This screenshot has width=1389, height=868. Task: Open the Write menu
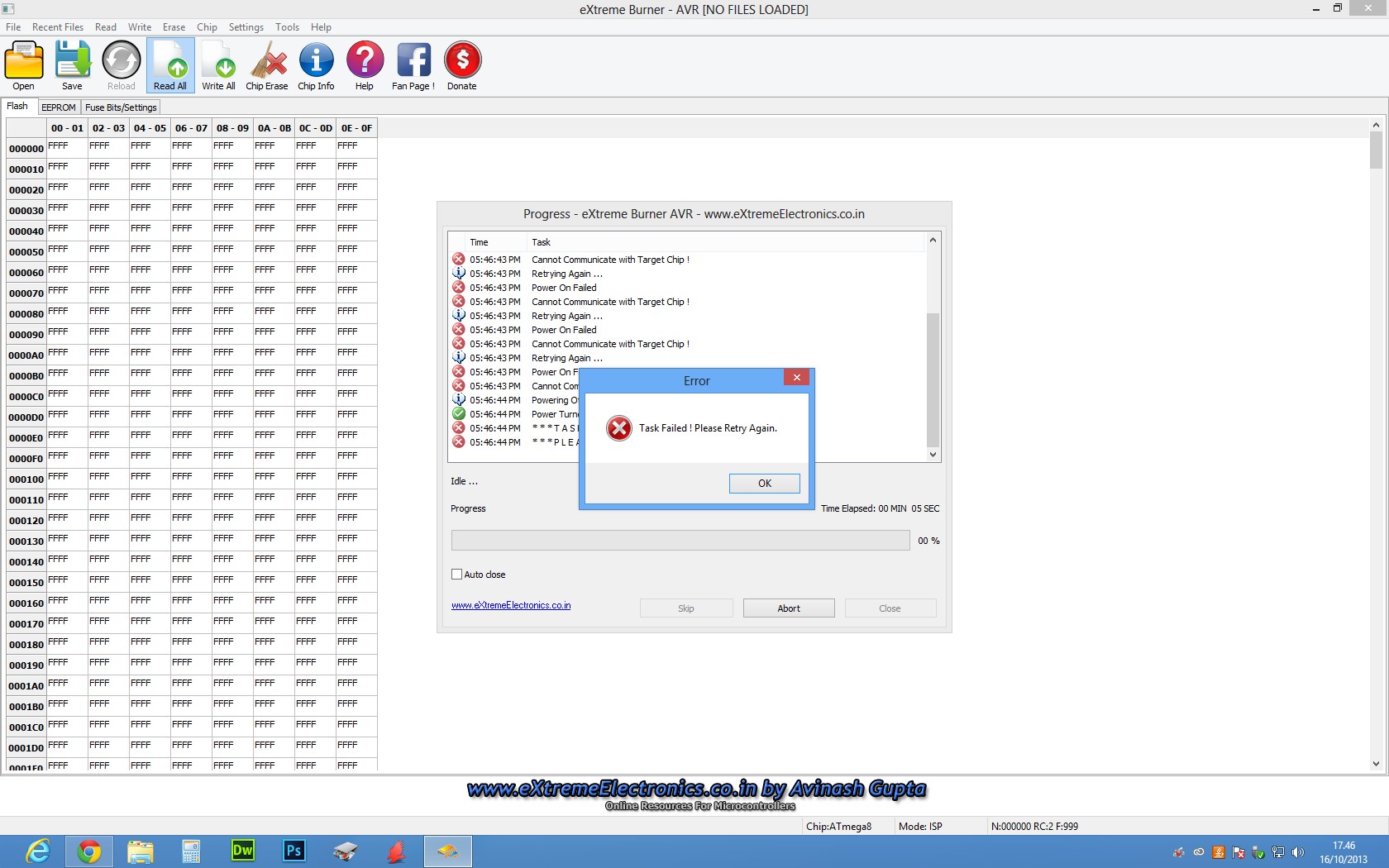[x=140, y=27]
